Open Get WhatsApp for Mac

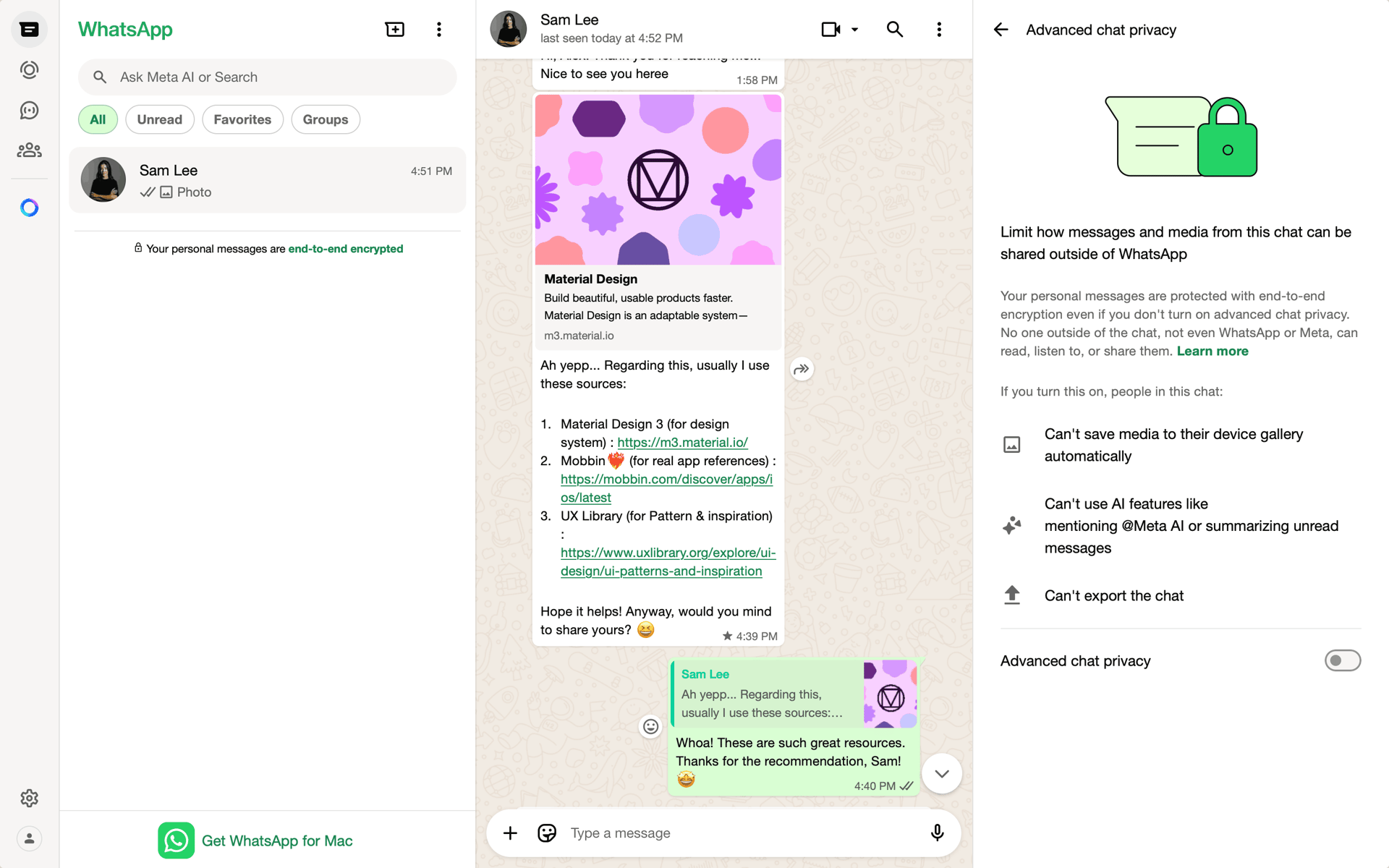pos(255,841)
